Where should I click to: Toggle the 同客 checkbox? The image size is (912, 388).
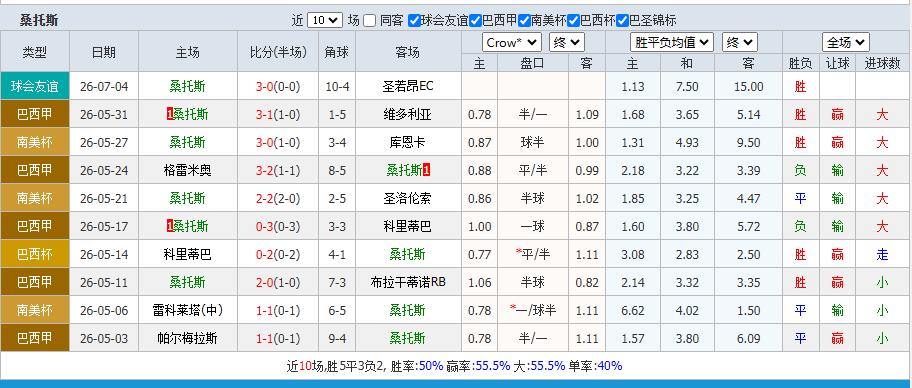(x=369, y=20)
